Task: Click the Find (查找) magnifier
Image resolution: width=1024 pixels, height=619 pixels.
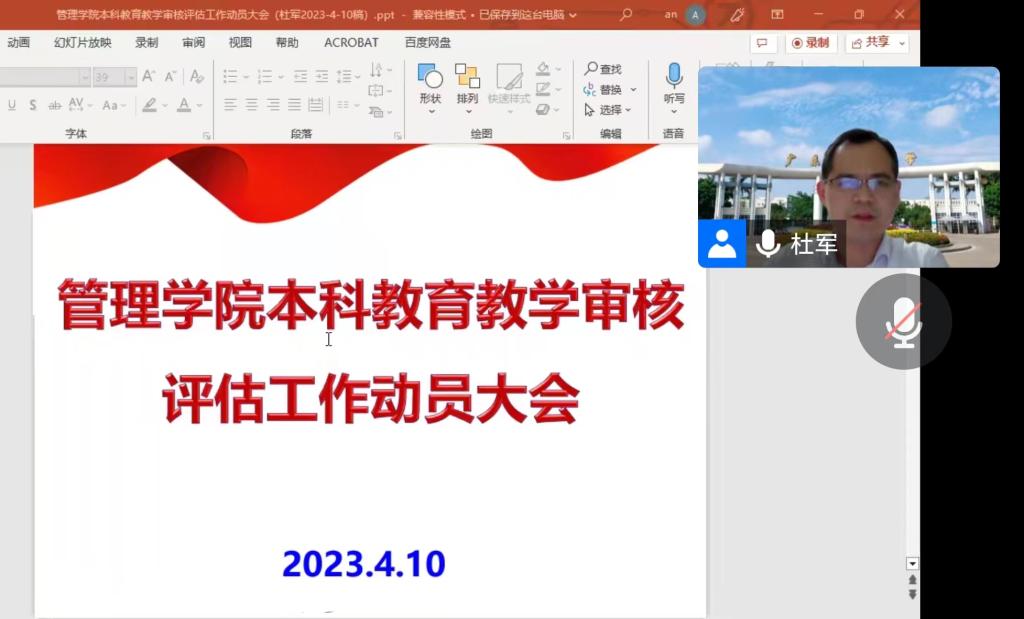Action: [592, 69]
